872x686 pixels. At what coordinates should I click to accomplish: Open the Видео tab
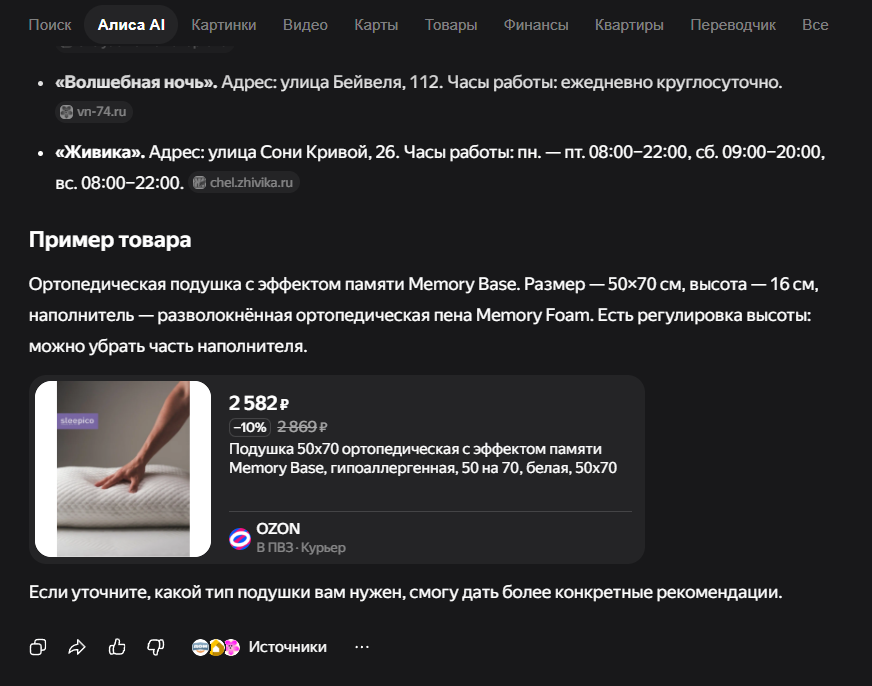(x=305, y=25)
